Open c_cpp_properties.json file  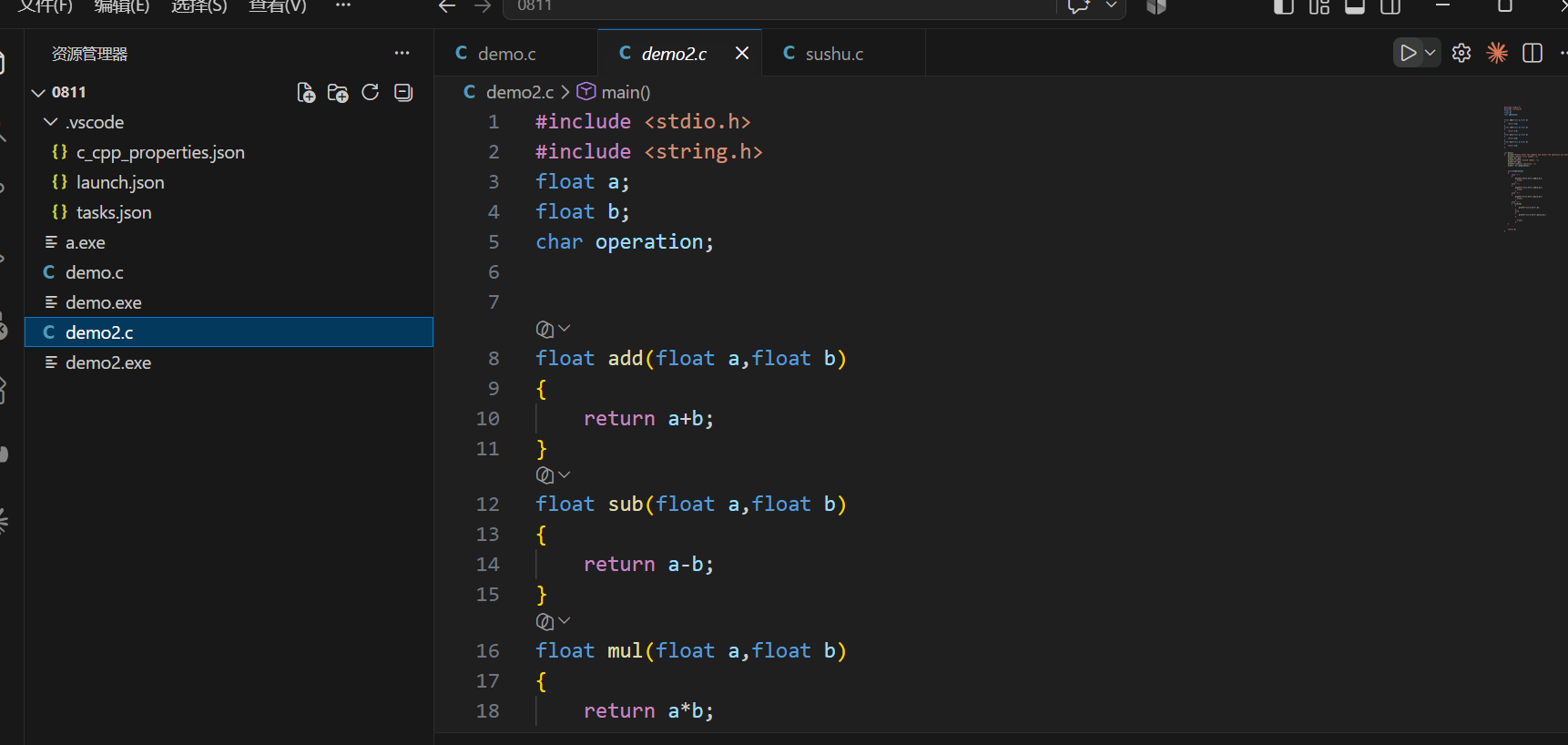pos(229,152)
